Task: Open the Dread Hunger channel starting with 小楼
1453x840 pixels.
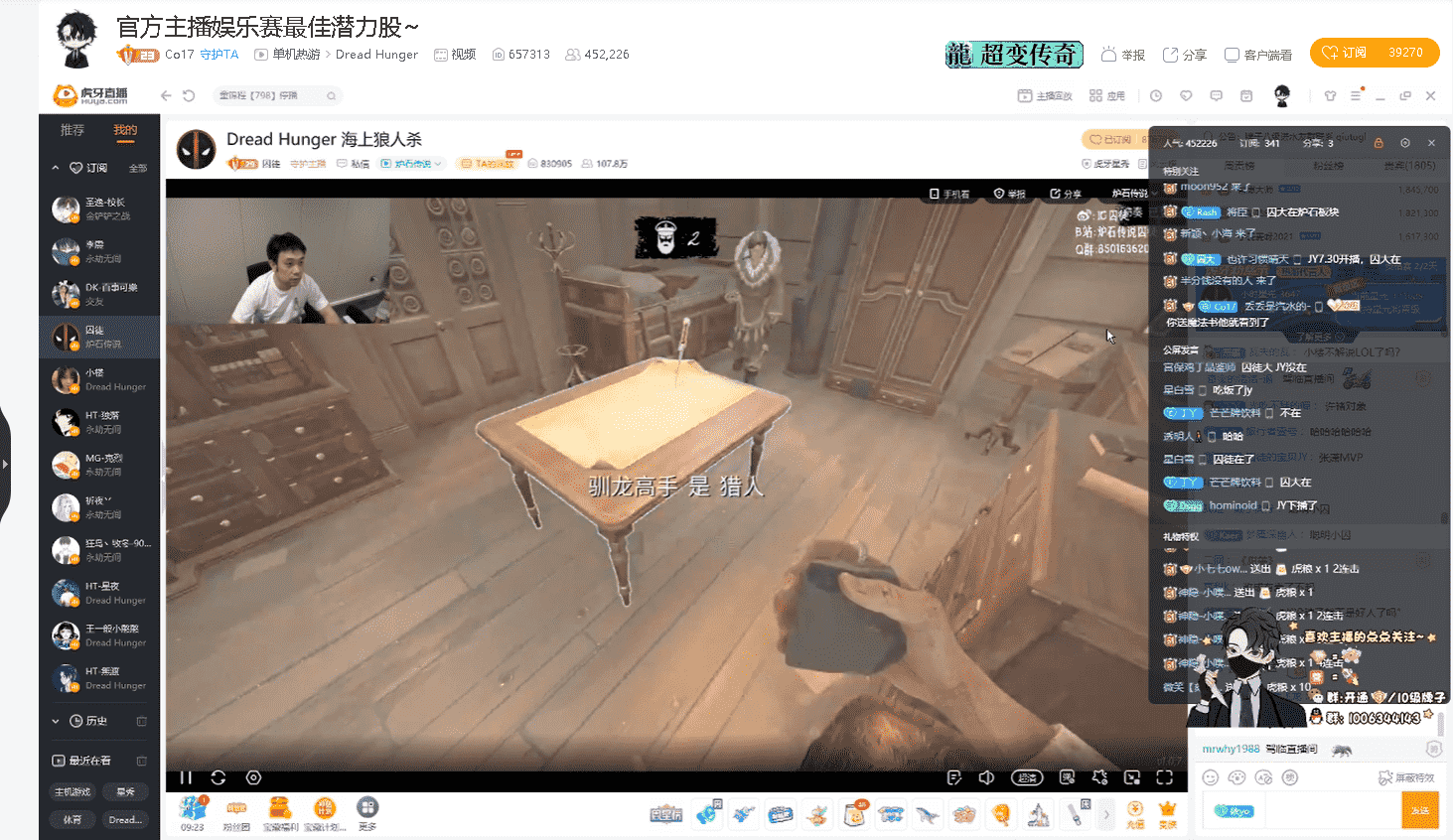Action: 99,379
